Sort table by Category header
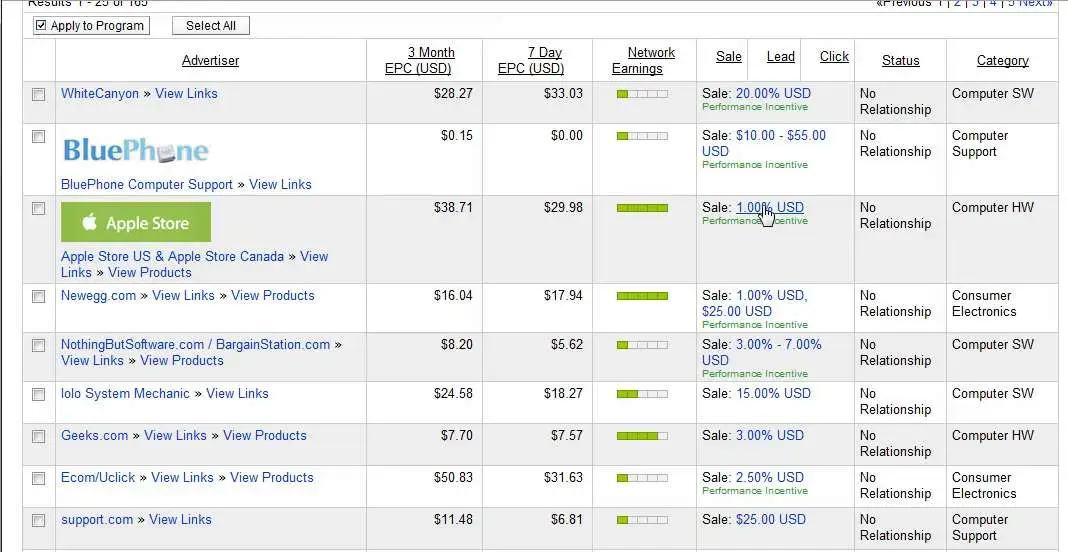Screen dimensions: 1068x552 1003,61
